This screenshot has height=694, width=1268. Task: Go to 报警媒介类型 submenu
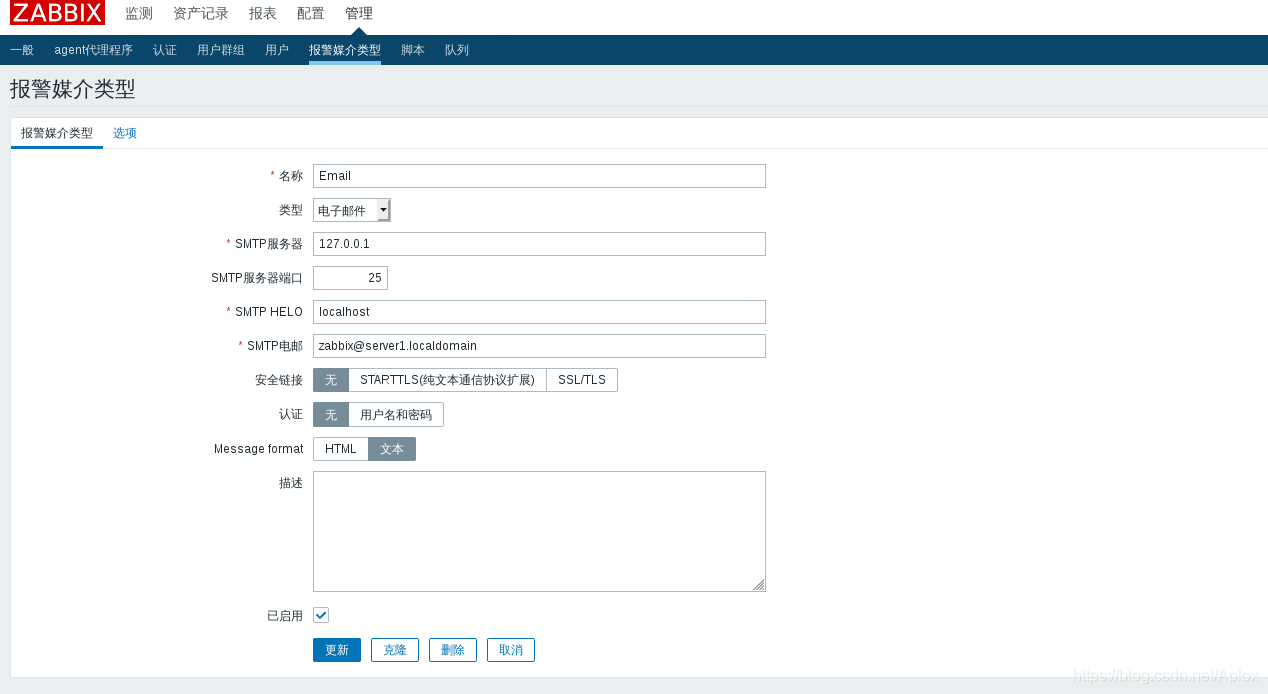[x=345, y=50]
